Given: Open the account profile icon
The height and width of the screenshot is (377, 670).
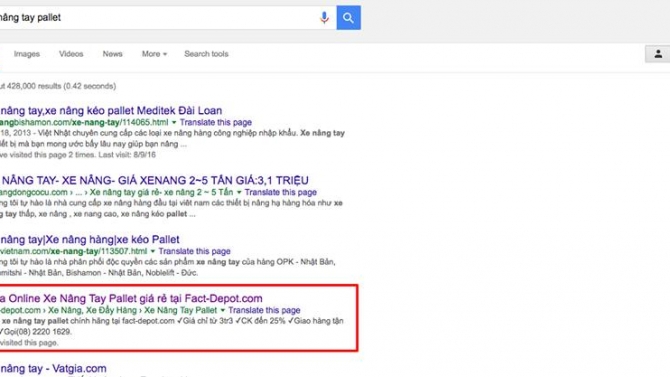Looking at the screenshot, I should 658,54.
